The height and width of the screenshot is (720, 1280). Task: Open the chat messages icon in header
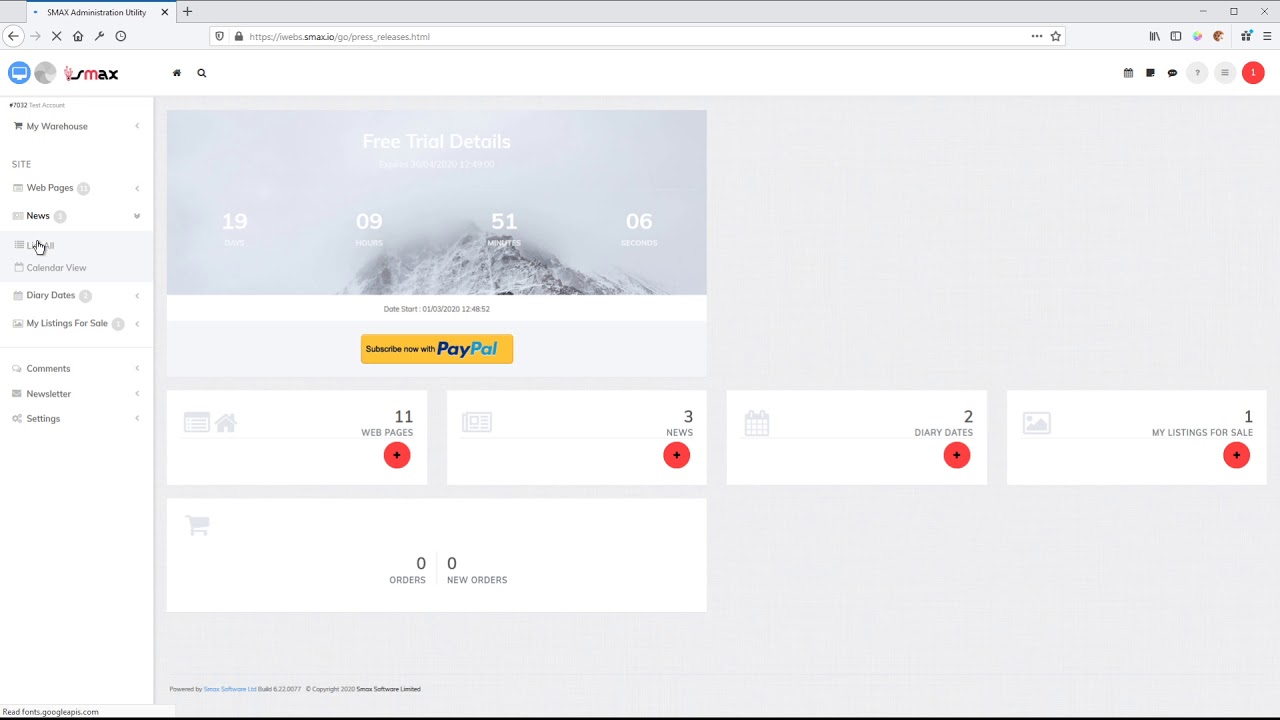1172,73
